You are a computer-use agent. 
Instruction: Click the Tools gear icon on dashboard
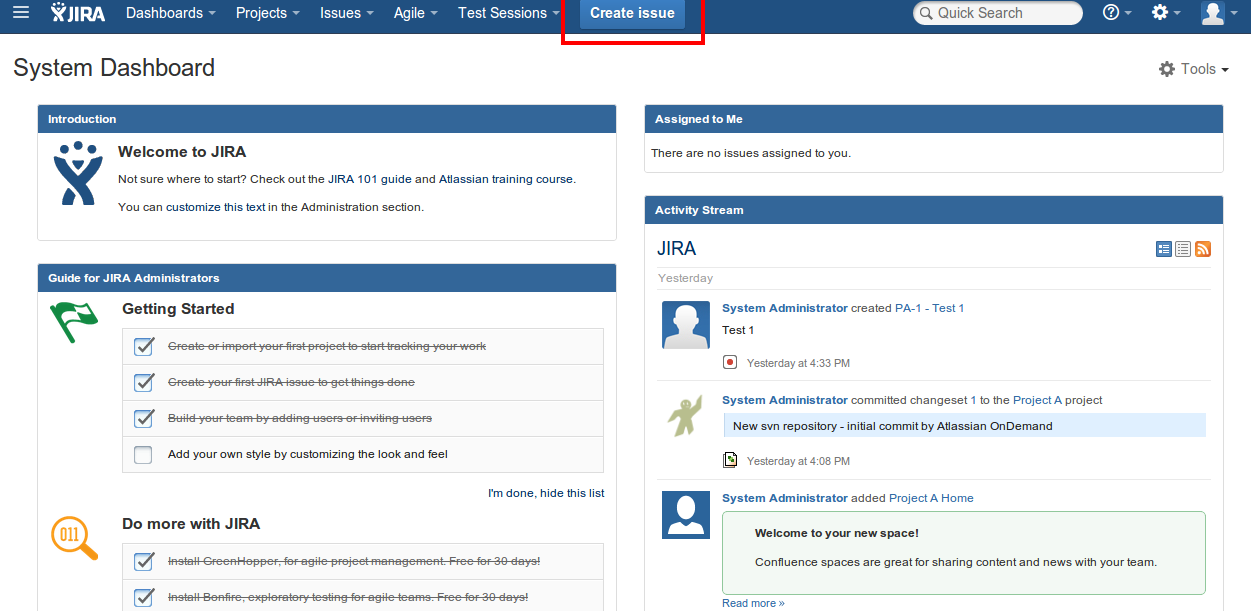[x=1167, y=69]
